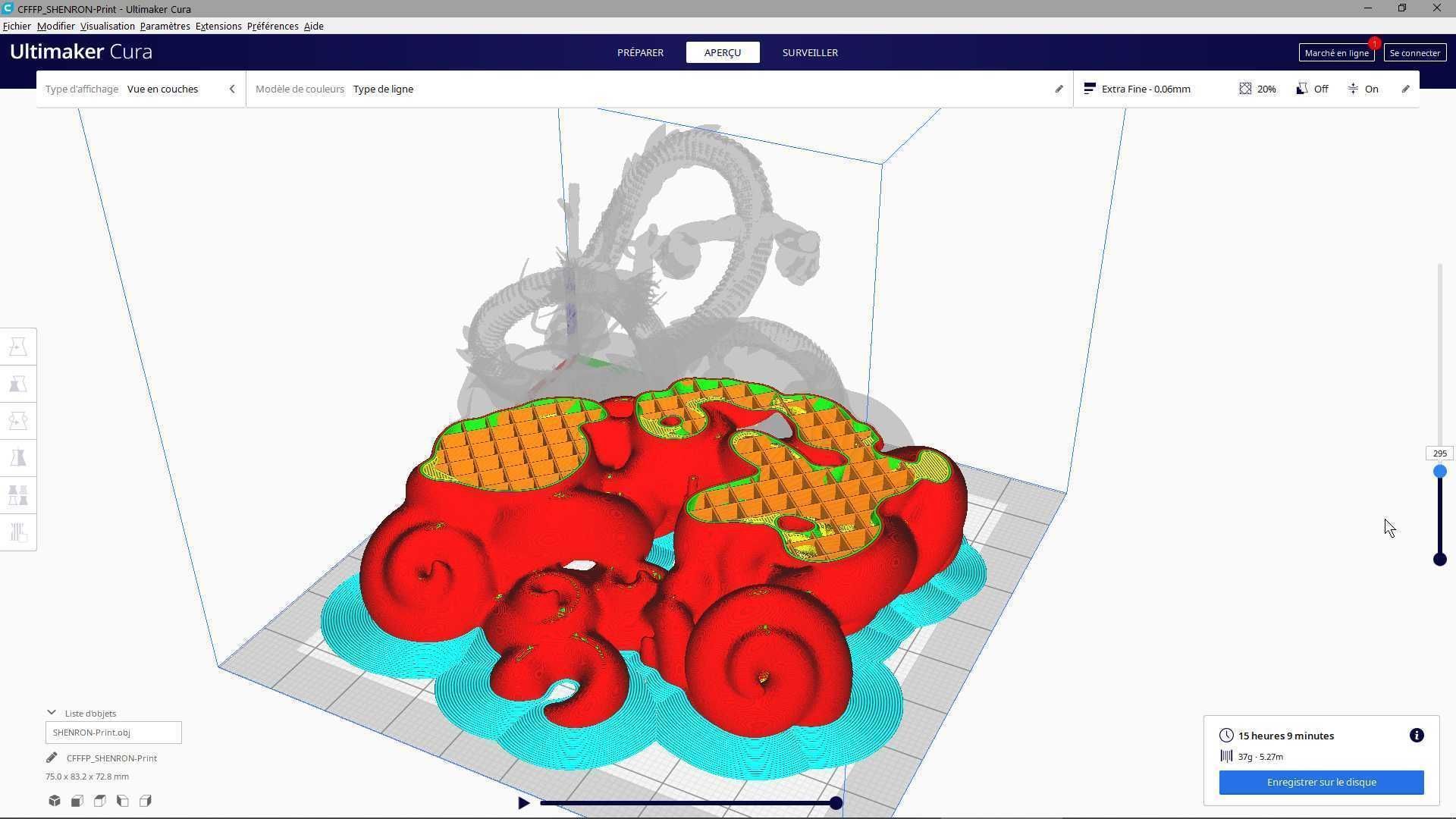The width and height of the screenshot is (1456, 819).
Task: Collapse the Type d'affichage panel chevron
Action: coord(232,89)
